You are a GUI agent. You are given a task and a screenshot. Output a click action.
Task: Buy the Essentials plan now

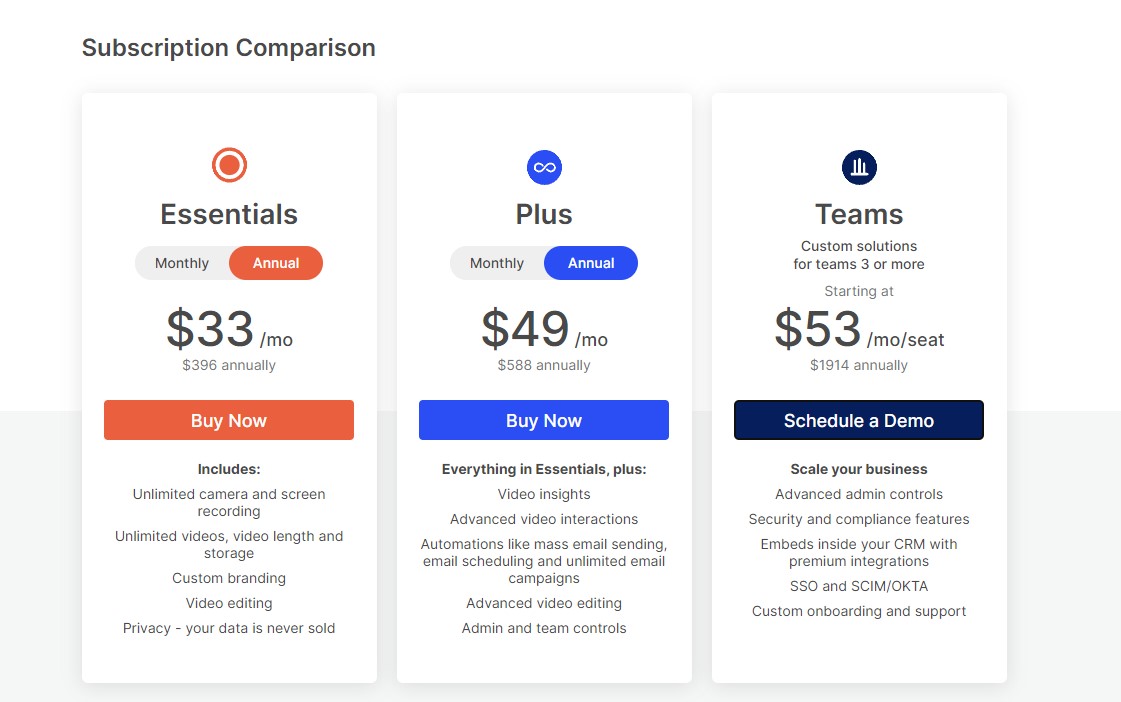click(229, 420)
